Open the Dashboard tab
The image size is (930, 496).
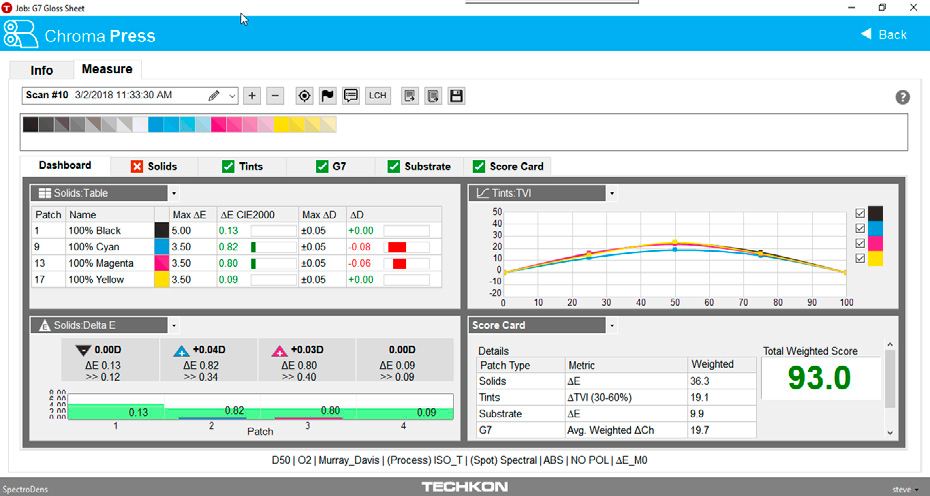65,166
